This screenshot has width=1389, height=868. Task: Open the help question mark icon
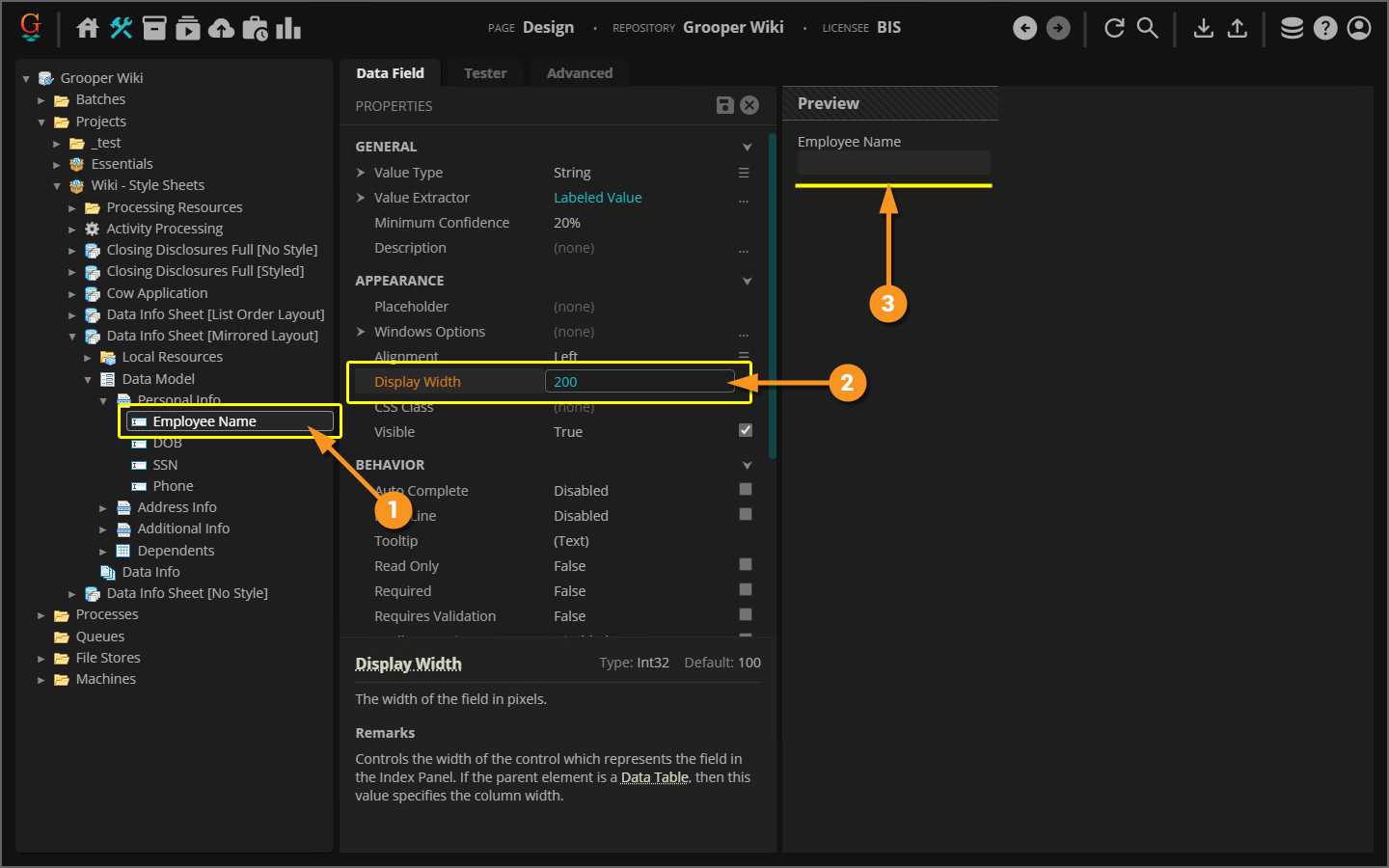[x=1325, y=28]
